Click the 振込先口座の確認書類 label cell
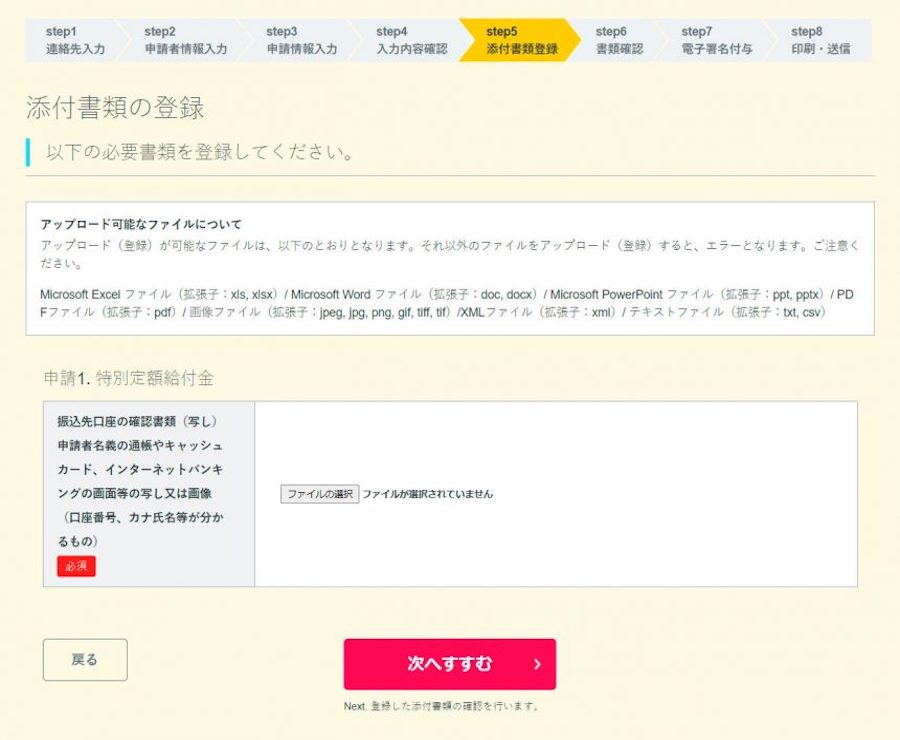900x740 pixels. point(148,480)
